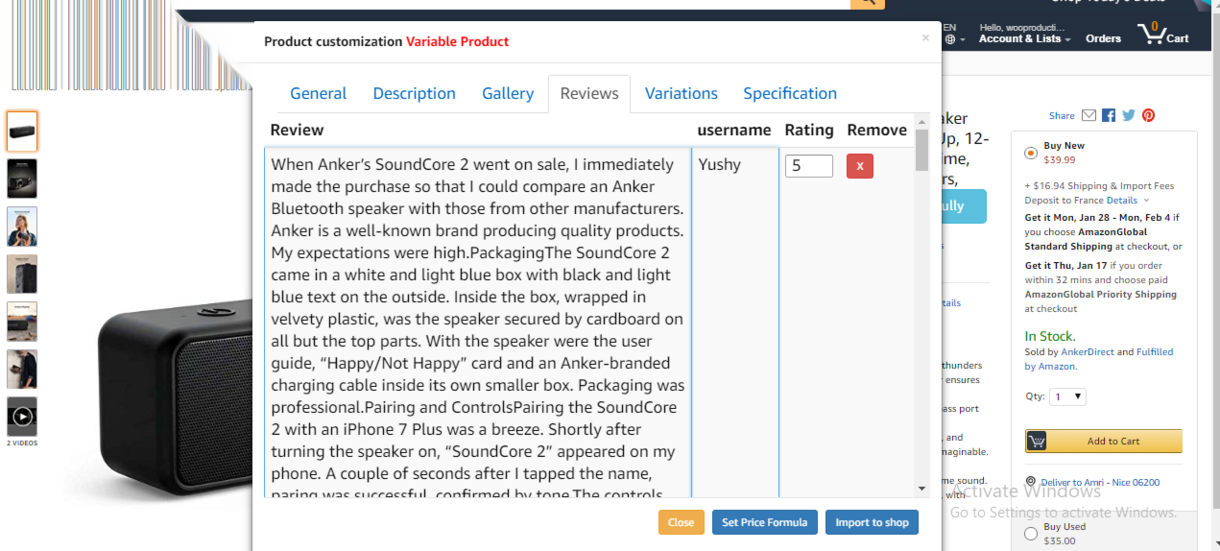Click the yellow Add to Cart button
The image size is (1220, 551).
pyautogui.click(x=1103, y=441)
